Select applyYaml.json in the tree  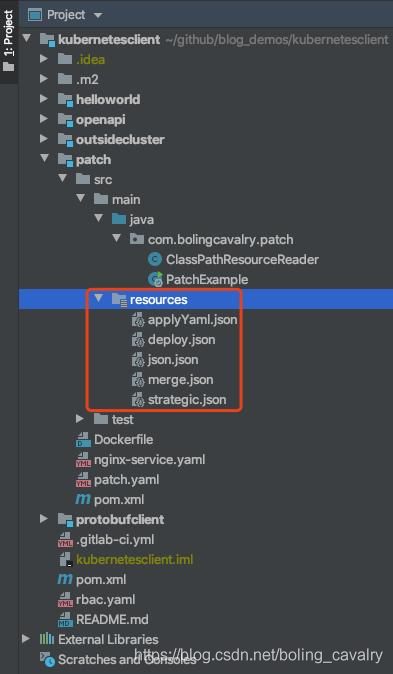[193, 320]
